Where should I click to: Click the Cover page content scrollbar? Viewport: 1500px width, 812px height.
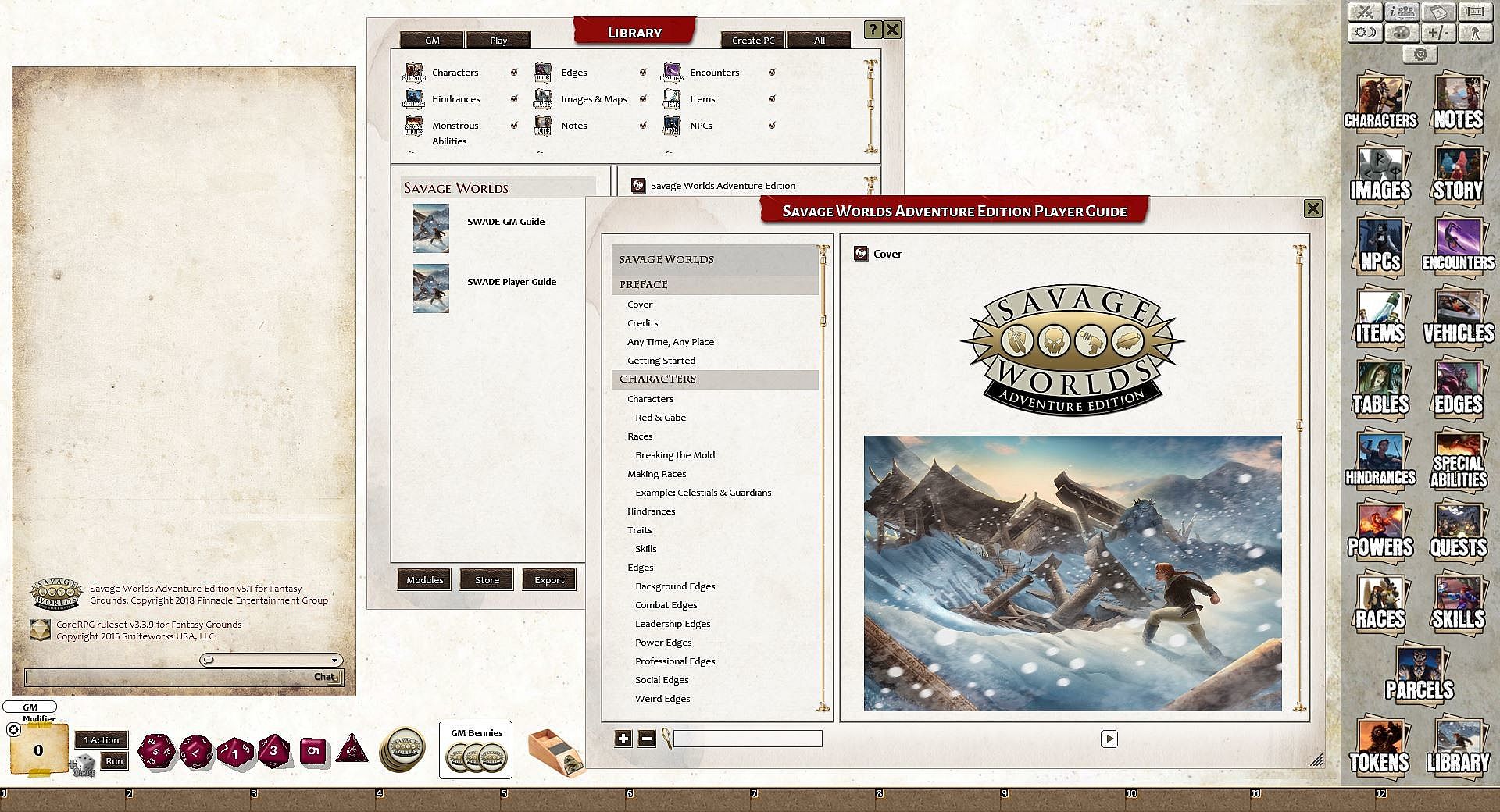click(x=1299, y=477)
